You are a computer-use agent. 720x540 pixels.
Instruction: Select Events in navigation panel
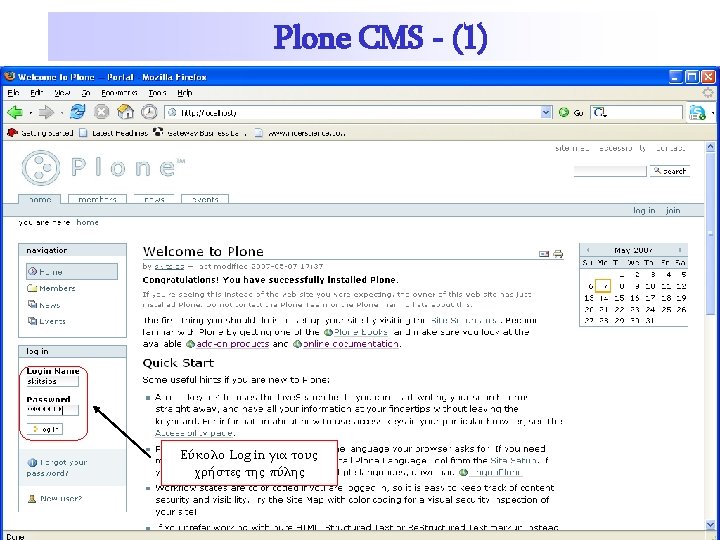click(x=47, y=321)
